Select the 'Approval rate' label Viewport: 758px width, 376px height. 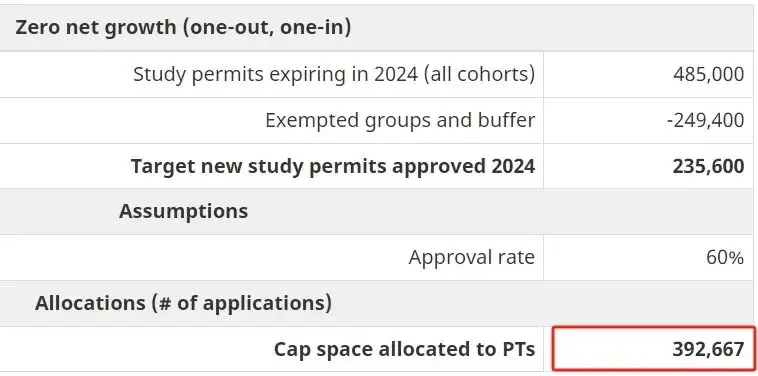(x=472, y=258)
